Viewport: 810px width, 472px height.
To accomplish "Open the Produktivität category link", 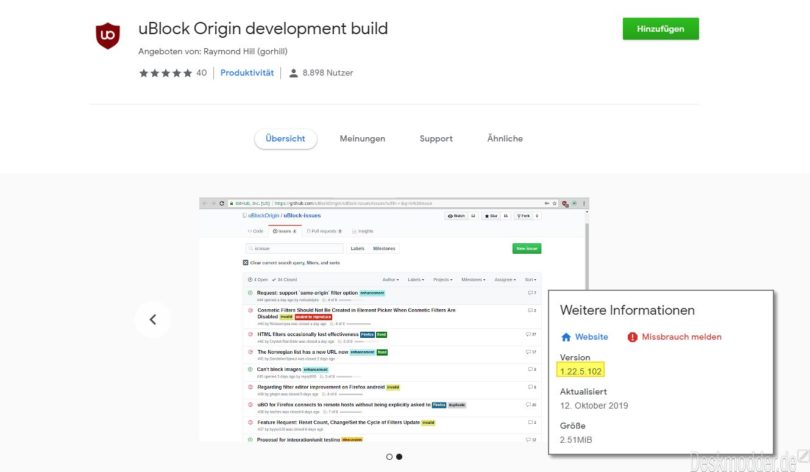I will tap(247, 73).
